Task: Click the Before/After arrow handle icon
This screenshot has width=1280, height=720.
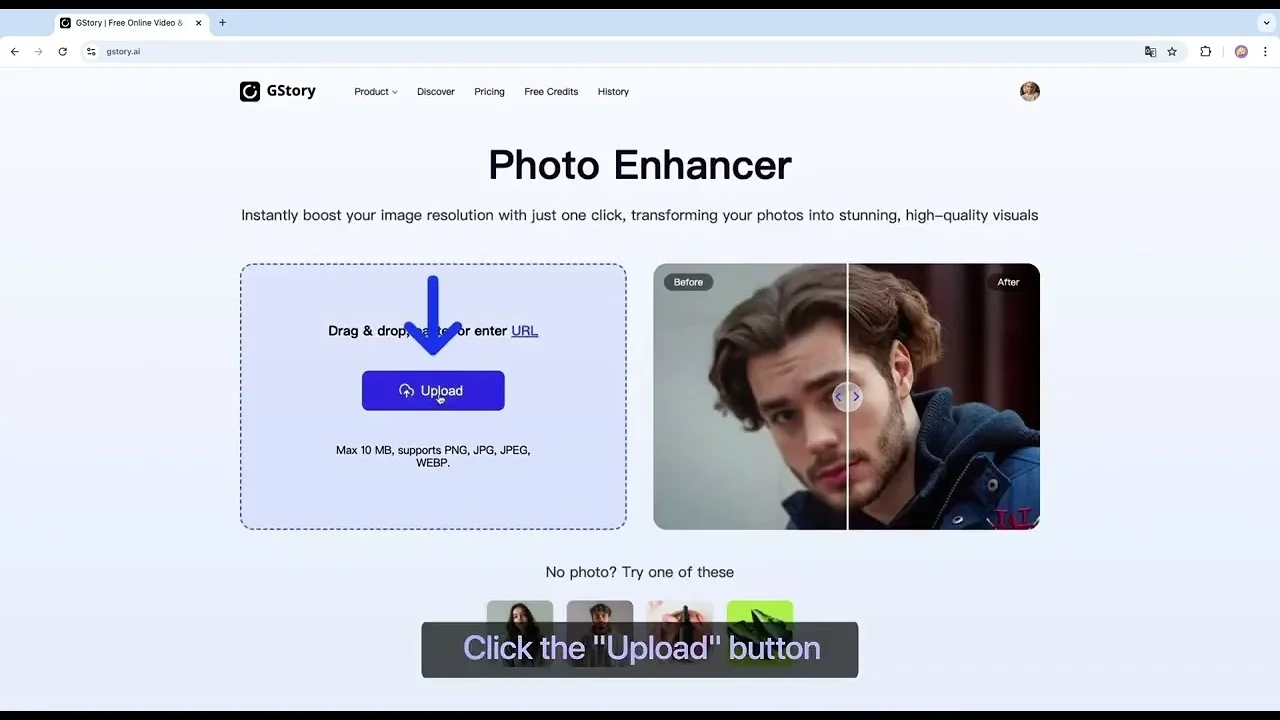Action: tap(847, 396)
